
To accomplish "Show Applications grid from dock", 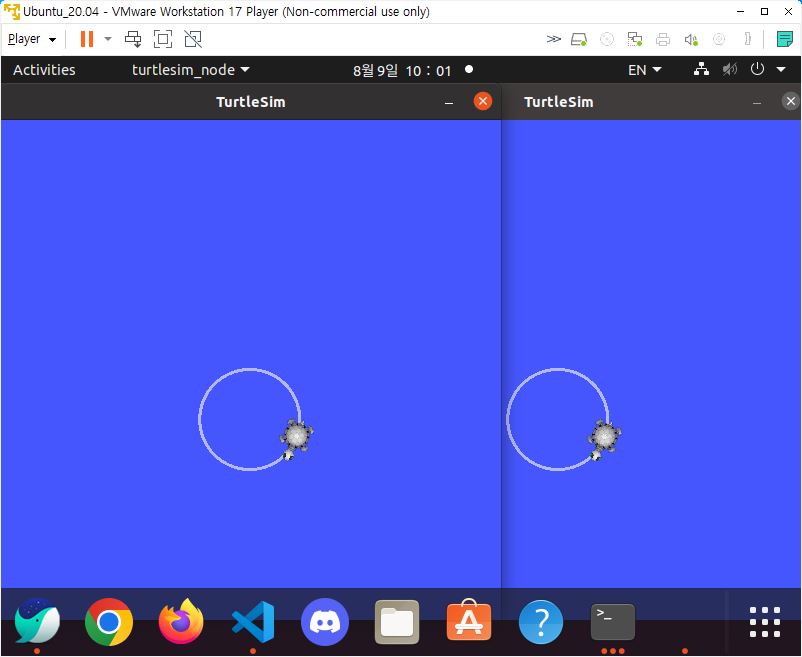I will (765, 622).
